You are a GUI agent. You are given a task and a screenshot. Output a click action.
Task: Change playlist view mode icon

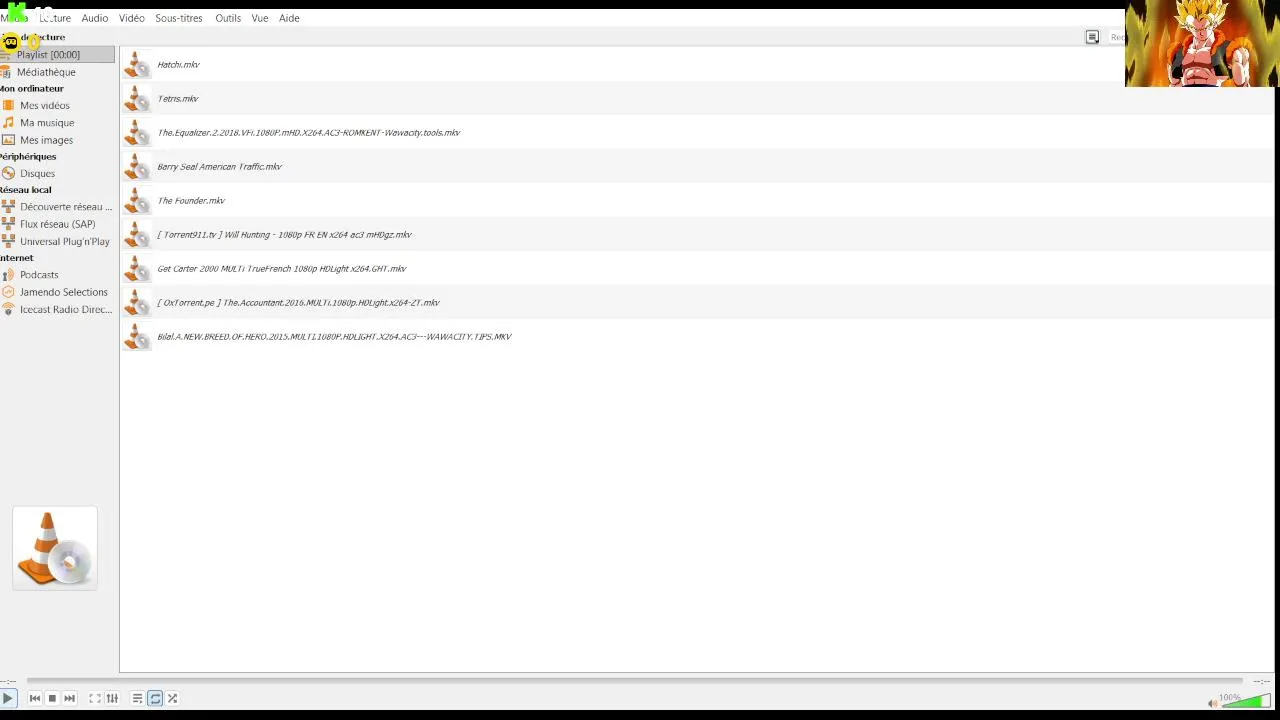tap(1092, 37)
